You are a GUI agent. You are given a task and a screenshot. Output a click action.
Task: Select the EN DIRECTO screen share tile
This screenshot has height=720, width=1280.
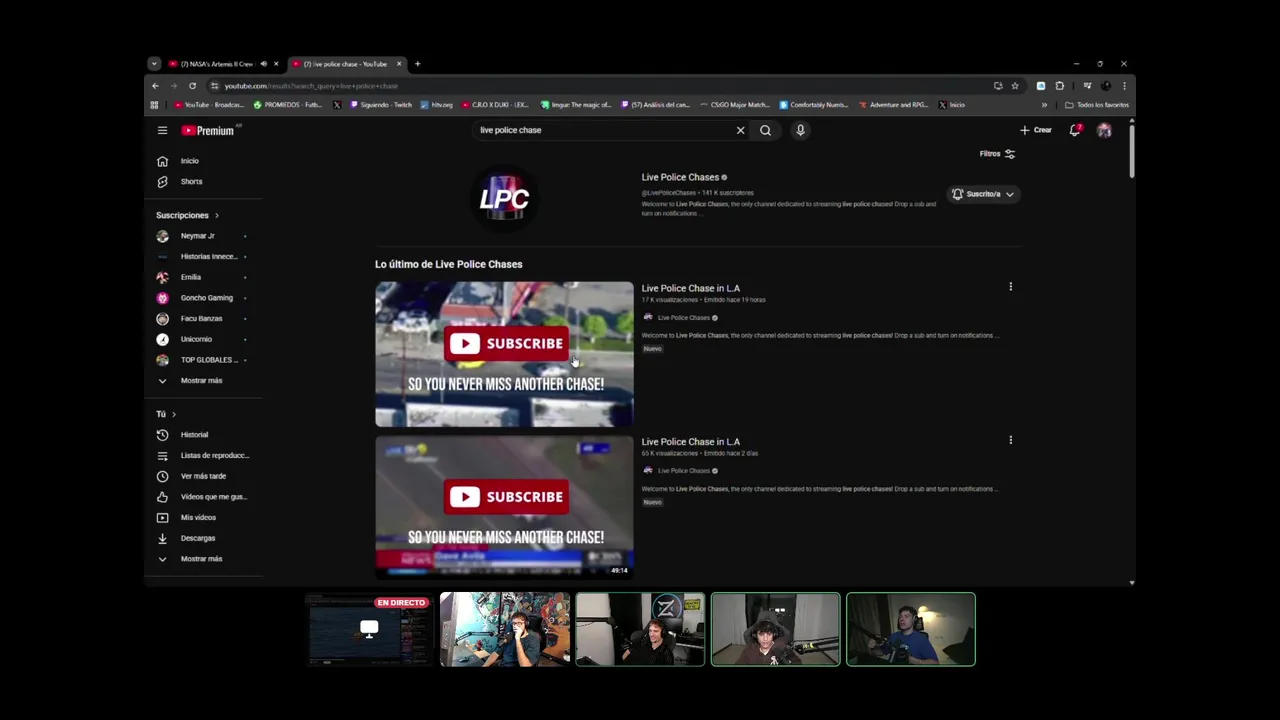369,630
